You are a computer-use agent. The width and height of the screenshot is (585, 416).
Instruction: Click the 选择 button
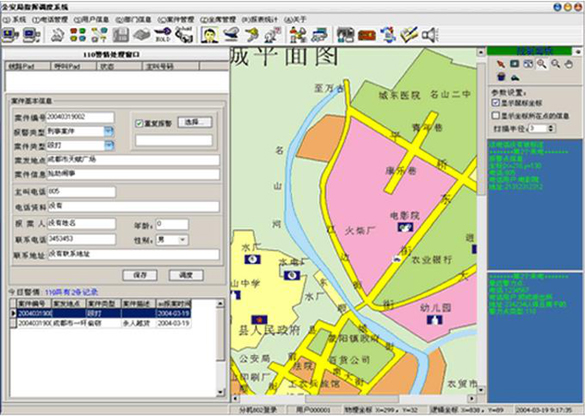pyautogui.click(x=195, y=122)
